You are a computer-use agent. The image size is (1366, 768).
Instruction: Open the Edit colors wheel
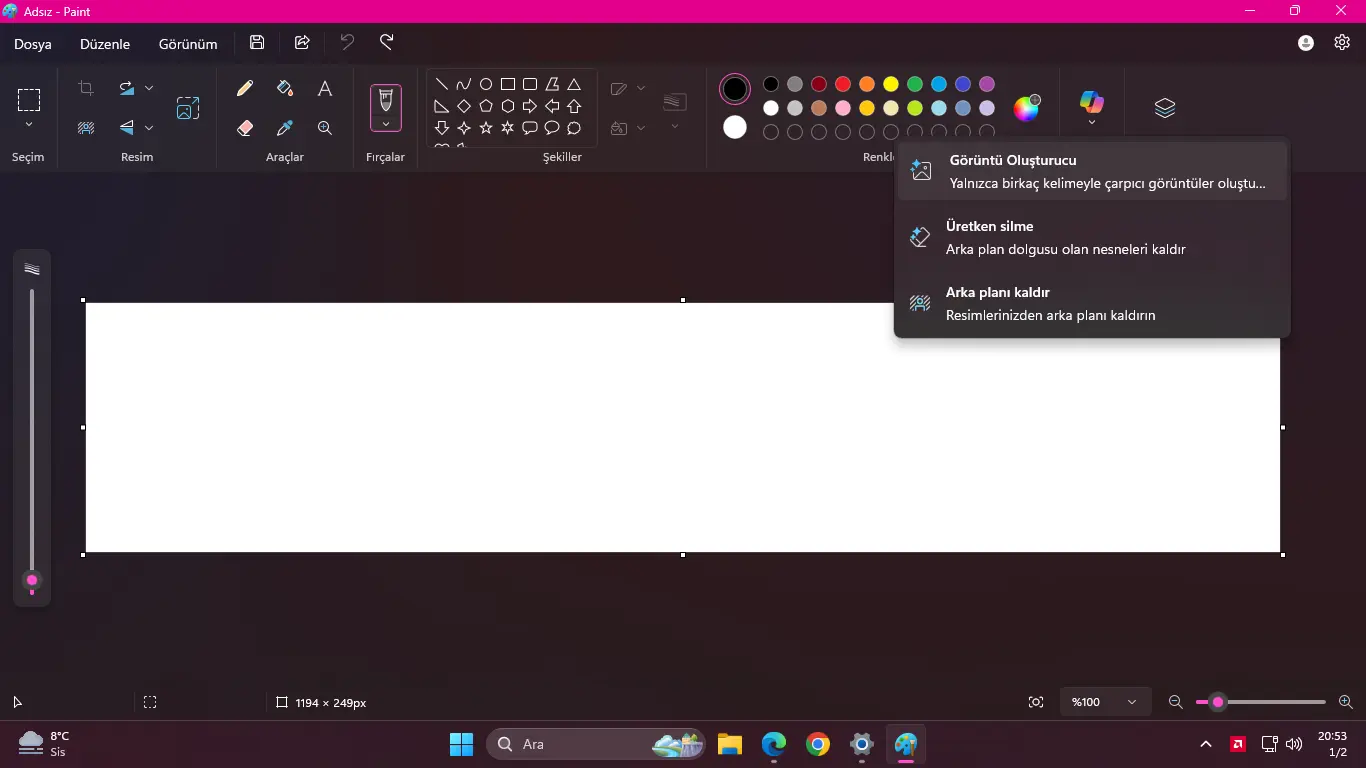[x=1027, y=108]
